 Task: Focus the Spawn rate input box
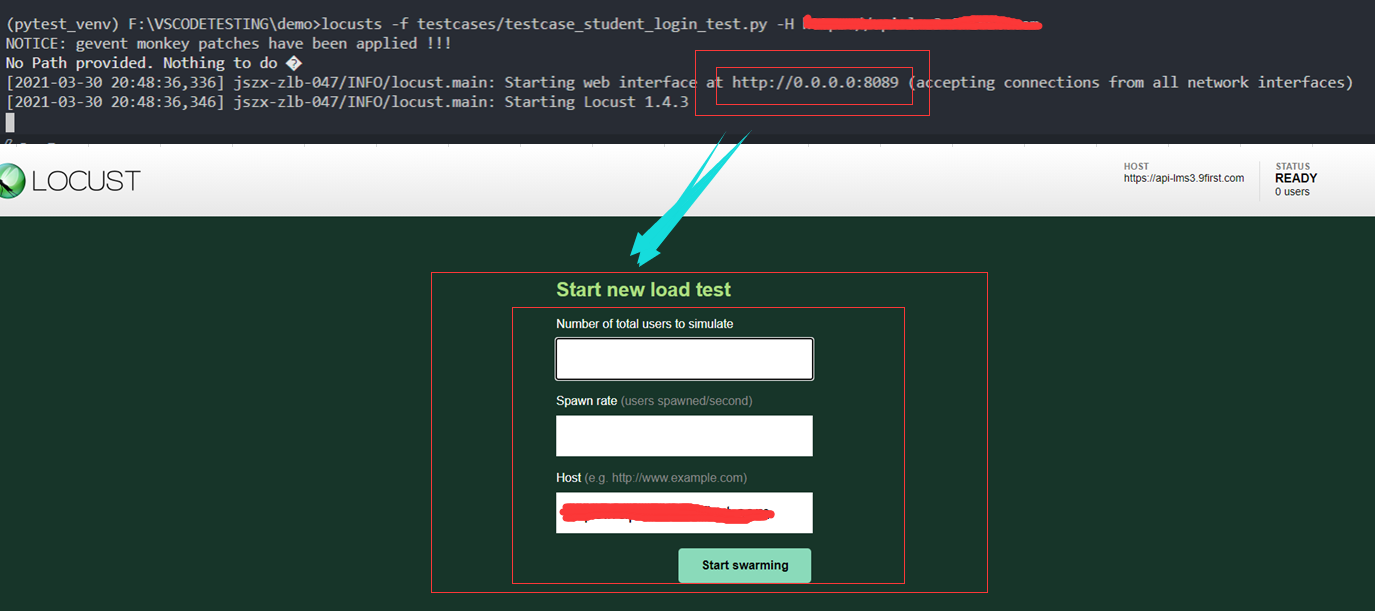pyautogui.click(x=684, y=435)
